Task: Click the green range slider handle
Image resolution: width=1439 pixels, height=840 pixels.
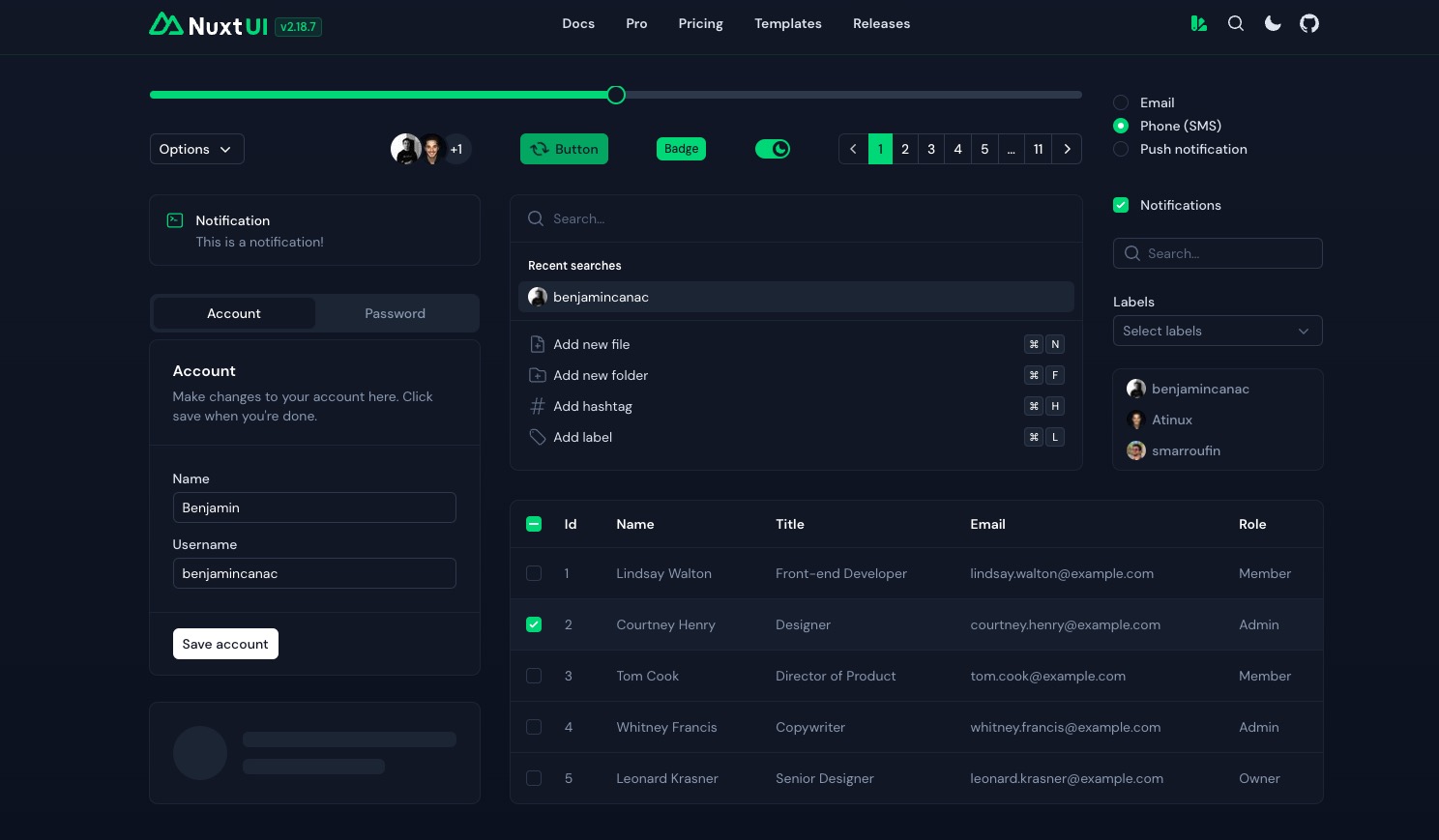Action: coord(616,95)
